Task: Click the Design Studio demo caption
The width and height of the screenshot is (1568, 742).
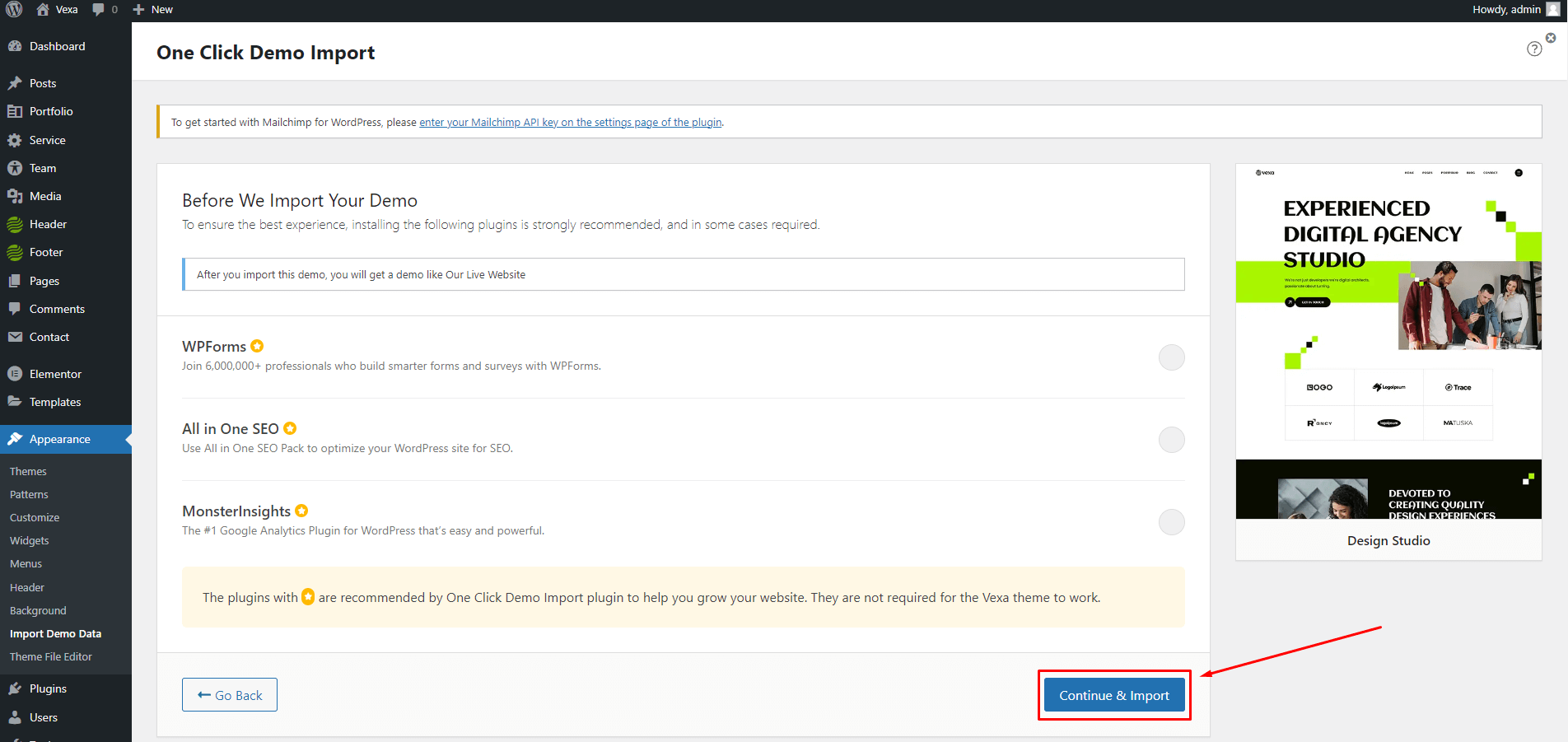Action: click(1388, 541)
